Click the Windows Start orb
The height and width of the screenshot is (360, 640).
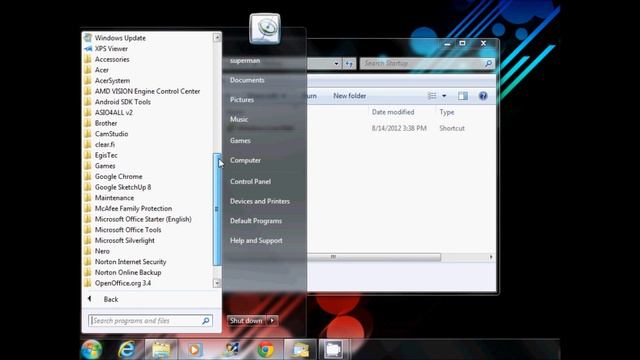91,349
